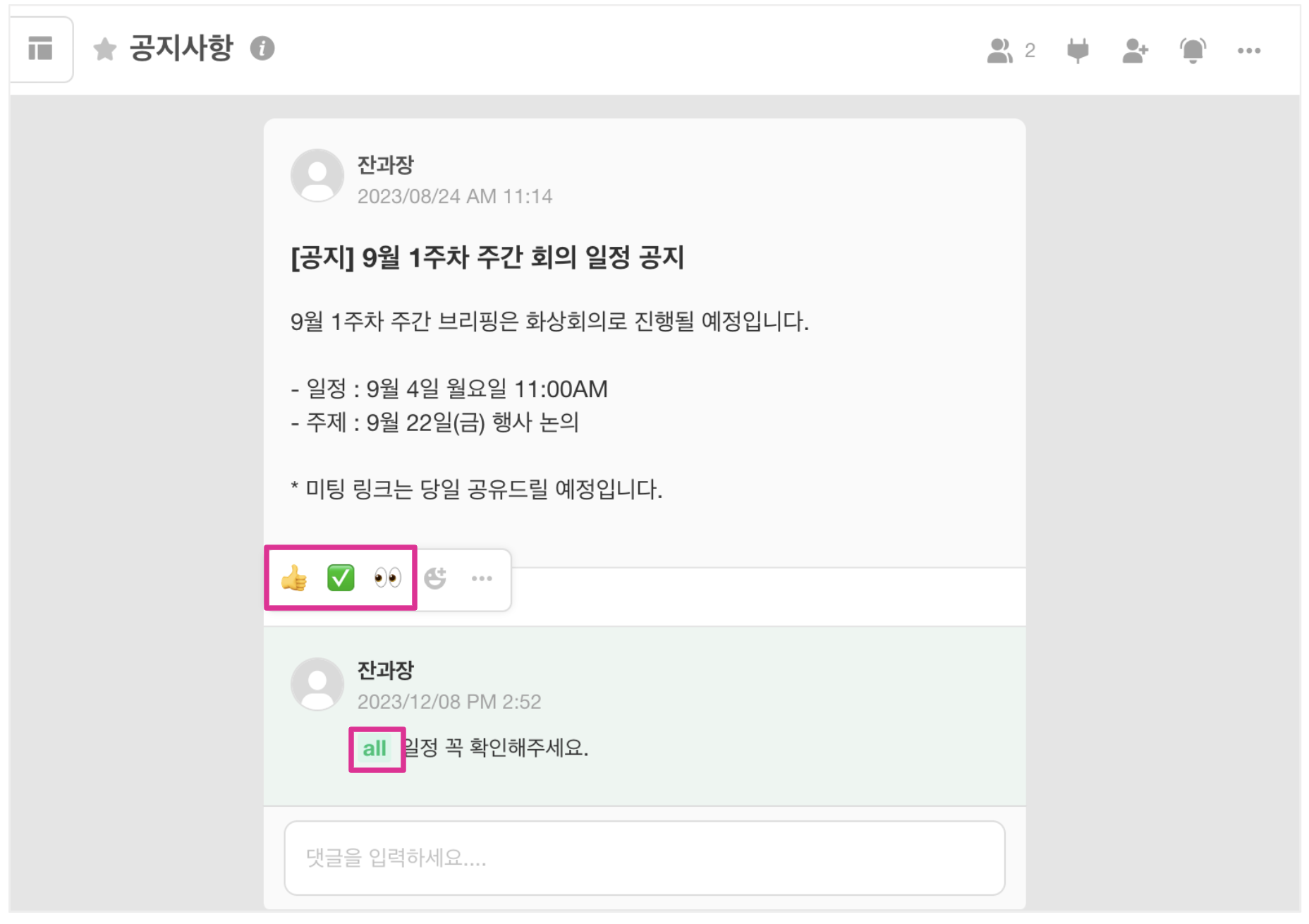This screenshot has height=924, width=1309.
Task: Click the 잔과장 name on the post
Action: point(385,165)
